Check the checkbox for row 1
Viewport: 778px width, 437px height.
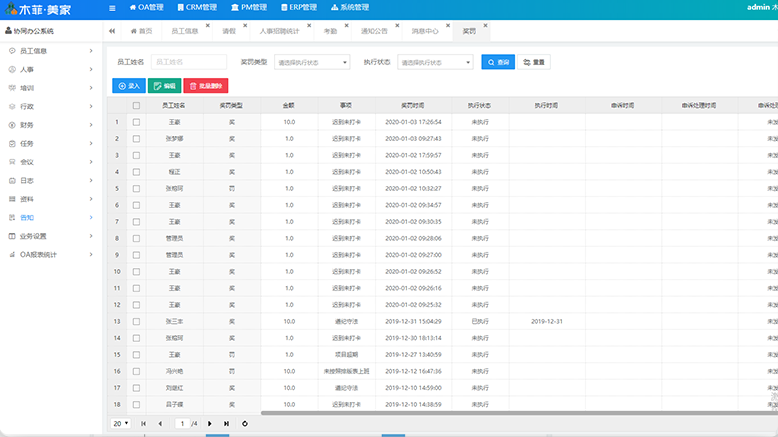click(x=136, y=122)
